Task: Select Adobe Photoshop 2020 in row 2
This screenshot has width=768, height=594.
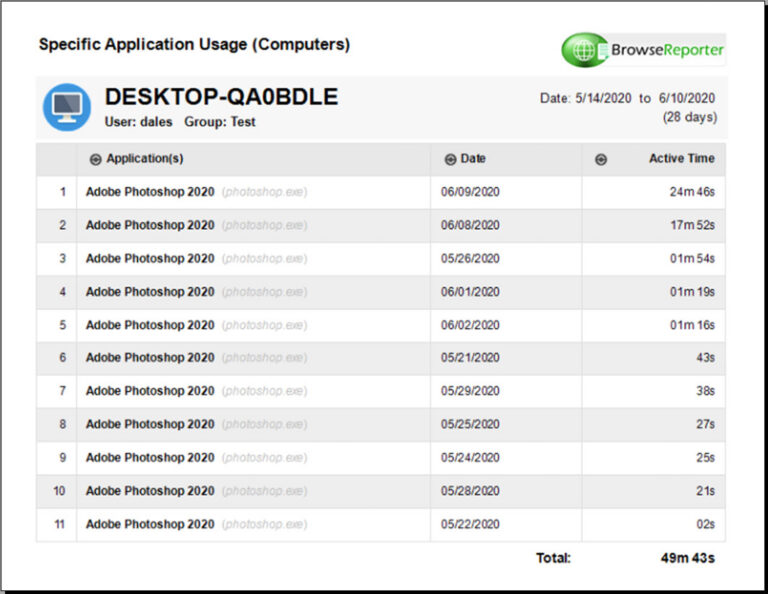Action: 150,225
